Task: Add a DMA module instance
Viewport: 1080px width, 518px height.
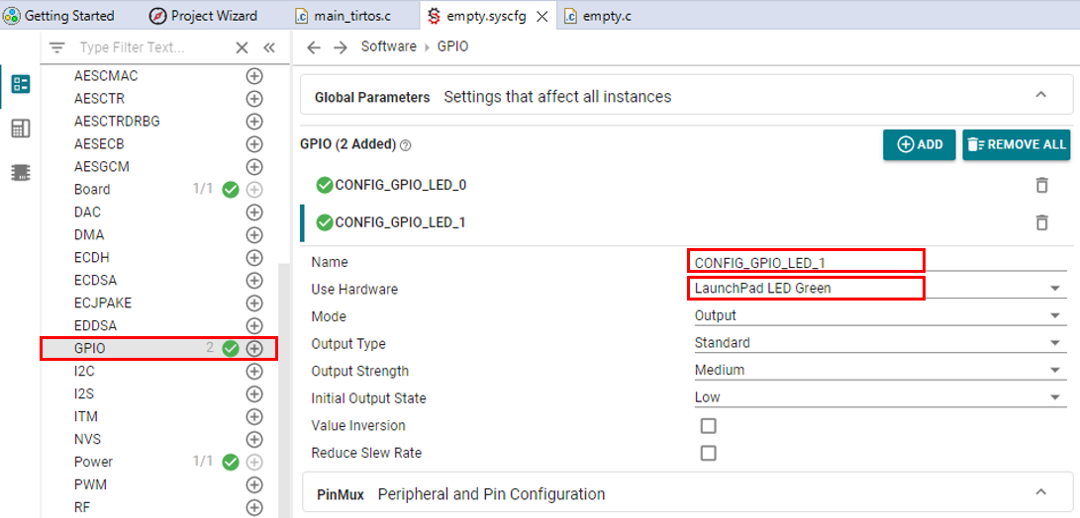Action: click(254, 235)
